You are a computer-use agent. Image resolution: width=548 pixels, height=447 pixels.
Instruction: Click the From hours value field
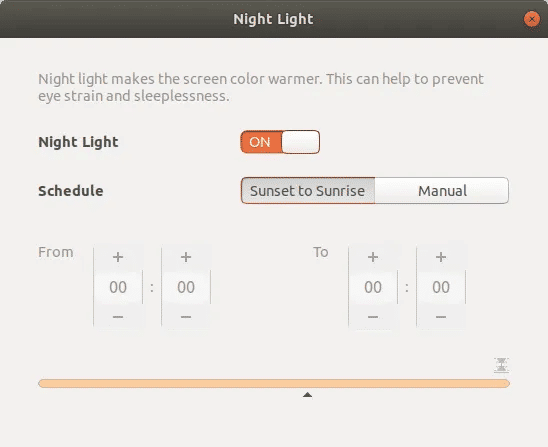click(118, 287)
